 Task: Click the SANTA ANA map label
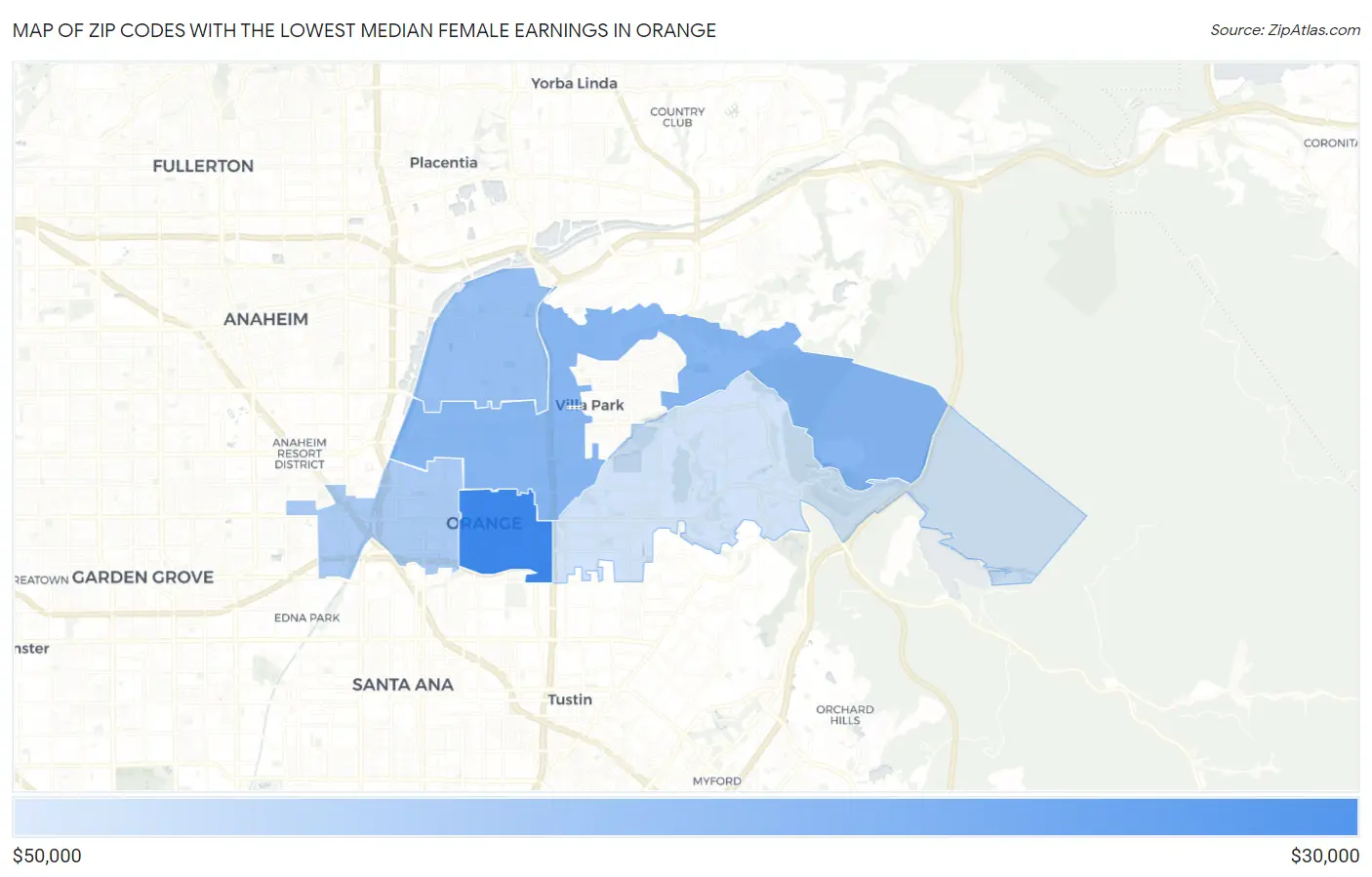coord(402,685)
